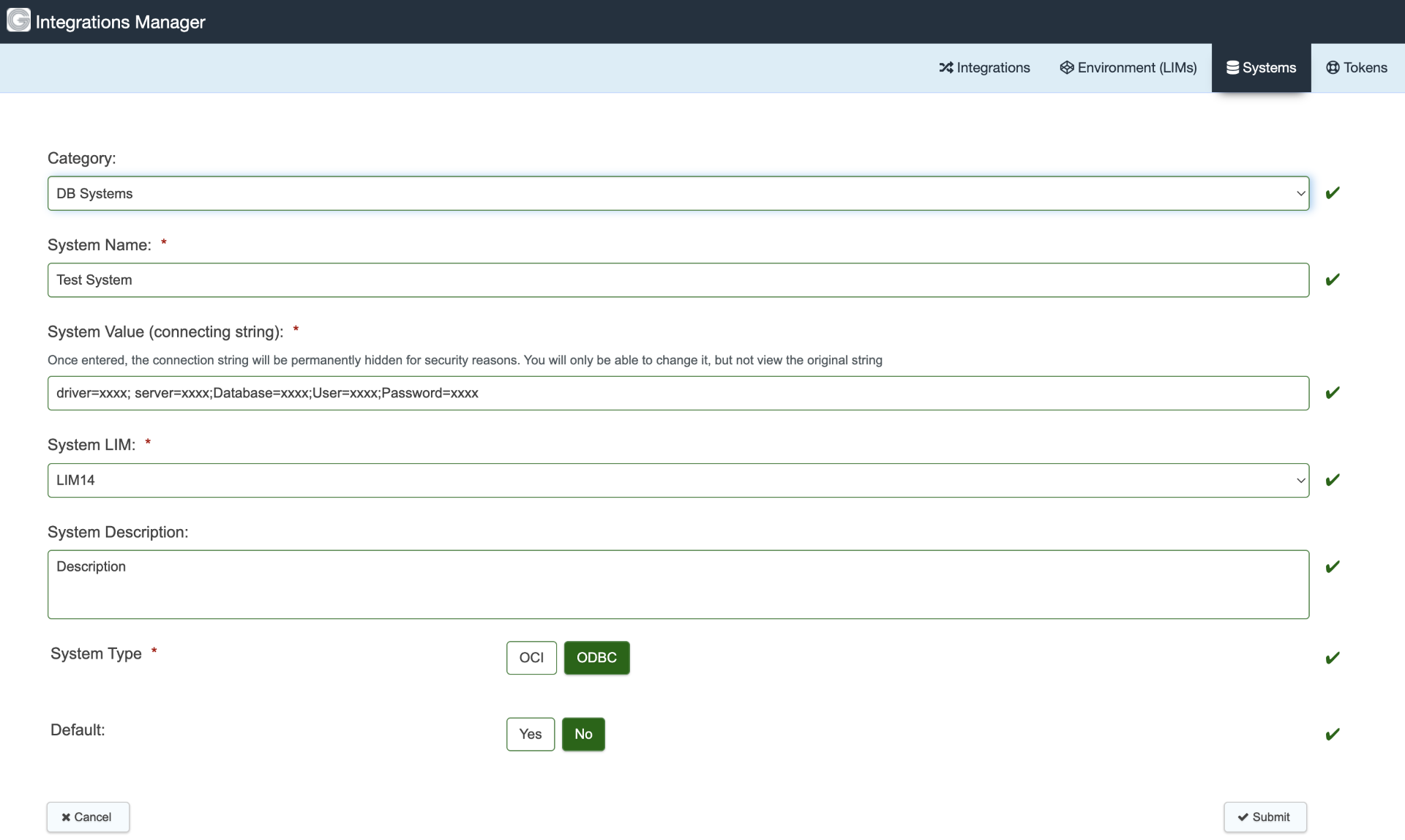Select ODBC as the system type
This screenshot has width=1405, height=840.
596,658
